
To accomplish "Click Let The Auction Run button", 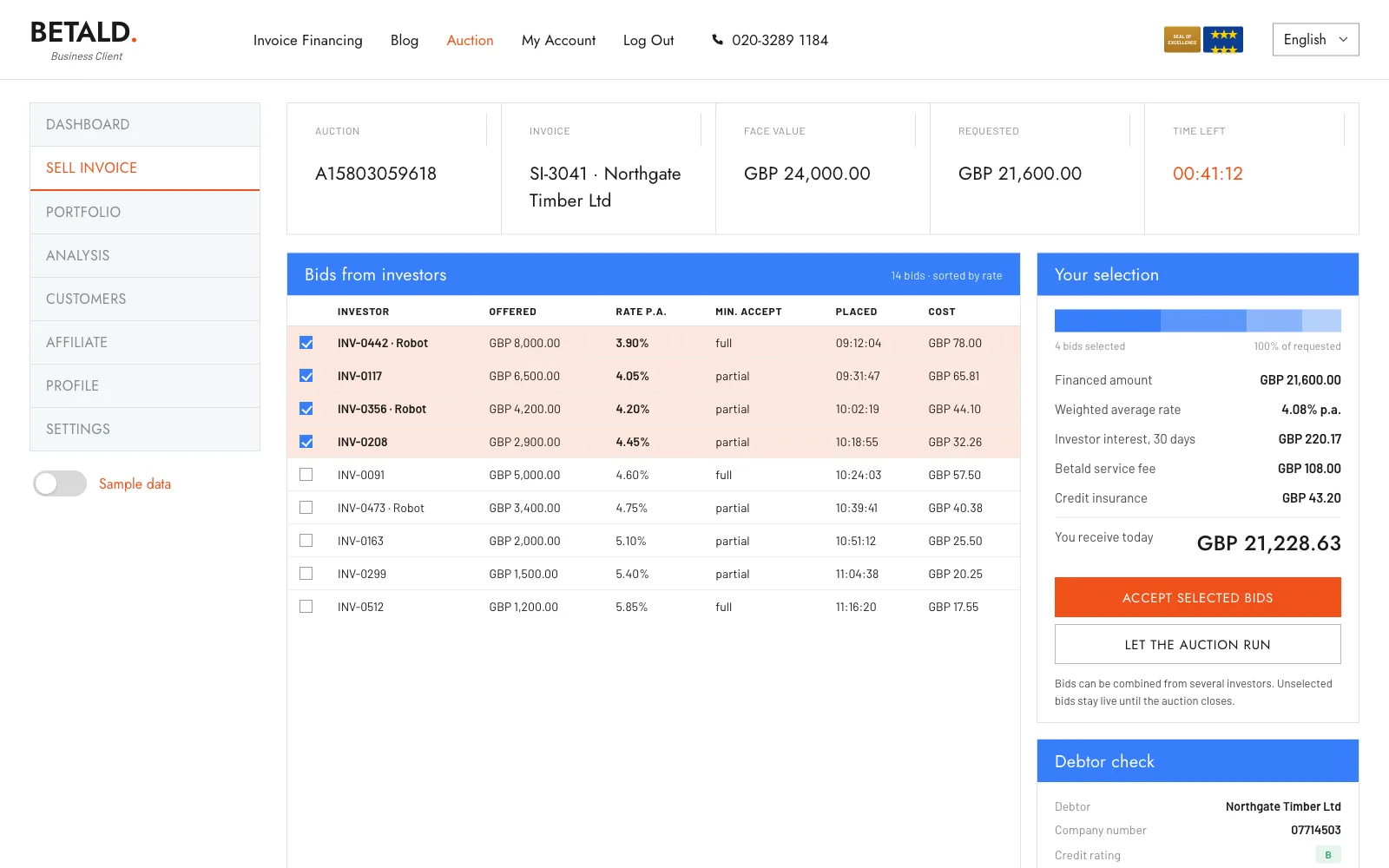I will [1197, 644].
